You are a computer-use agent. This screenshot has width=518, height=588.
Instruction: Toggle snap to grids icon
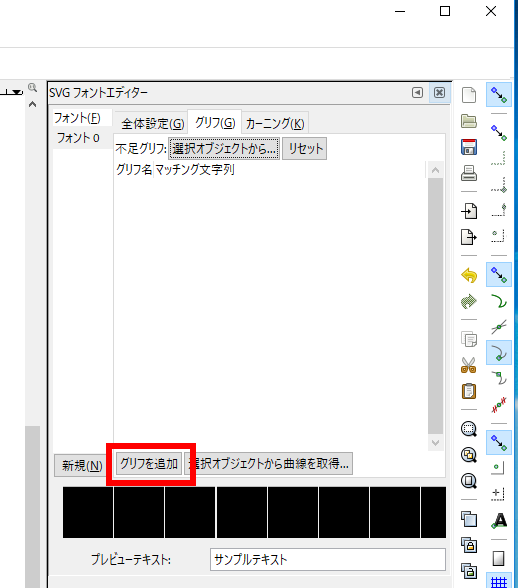[x=499, y=580]
